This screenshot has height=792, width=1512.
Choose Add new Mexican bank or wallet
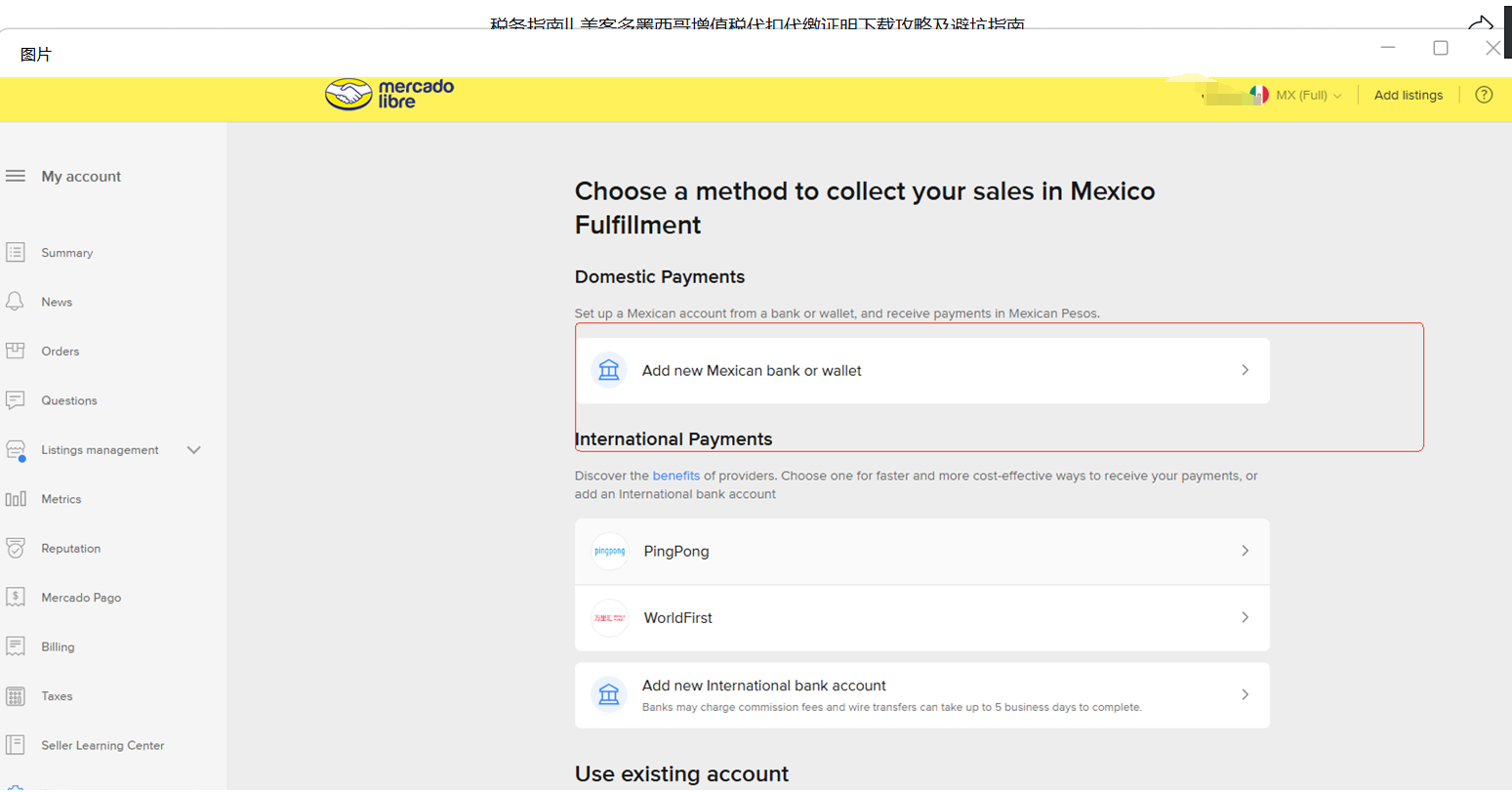click(752, 370)
